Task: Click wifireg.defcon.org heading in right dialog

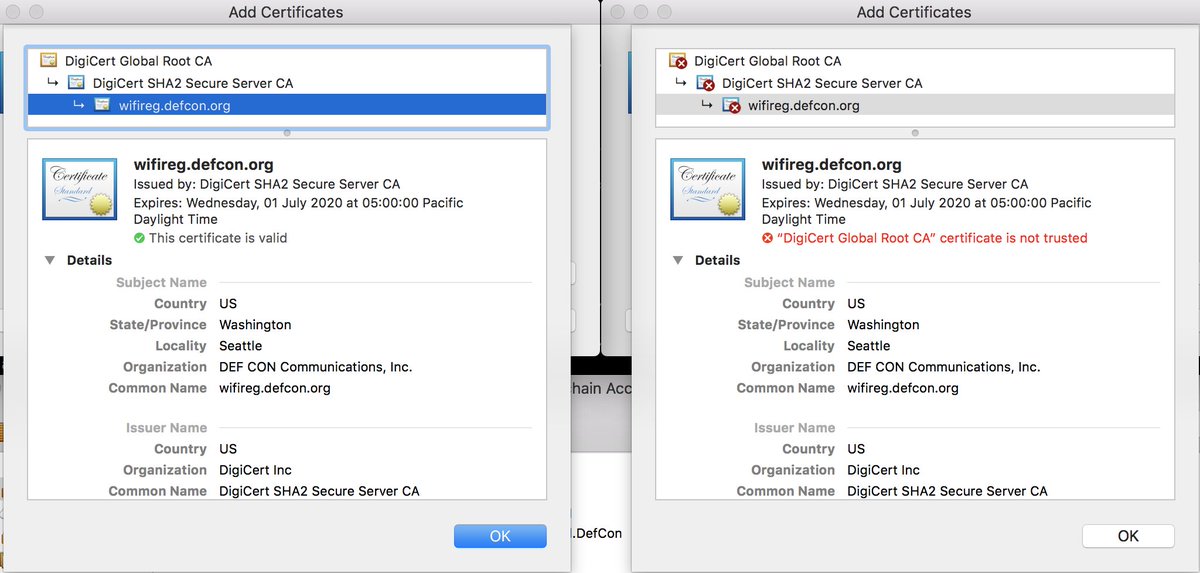Action: (832, 165)
